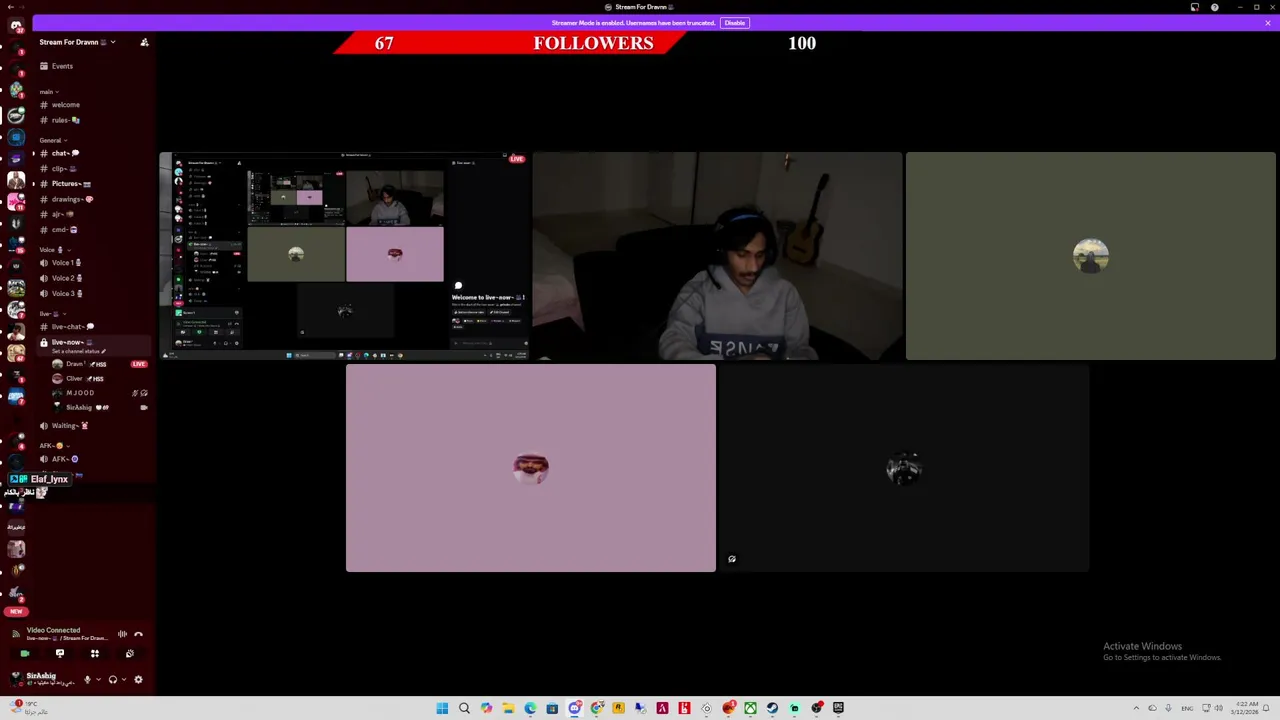The width and height of the screenshot is (1280, 720).
Task: Open Xbox app from taskbar
Action: (750, 708)
